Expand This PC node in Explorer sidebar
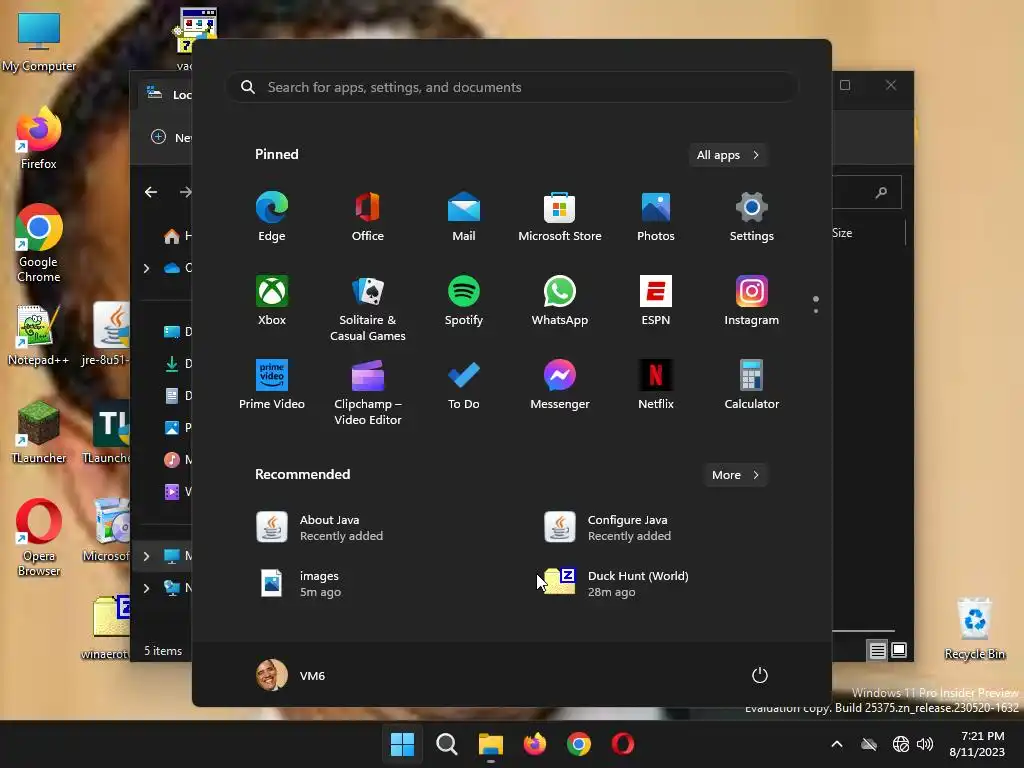Image resolution: width=1024 pixels, height=768 pixels. (x=146, y=556)
